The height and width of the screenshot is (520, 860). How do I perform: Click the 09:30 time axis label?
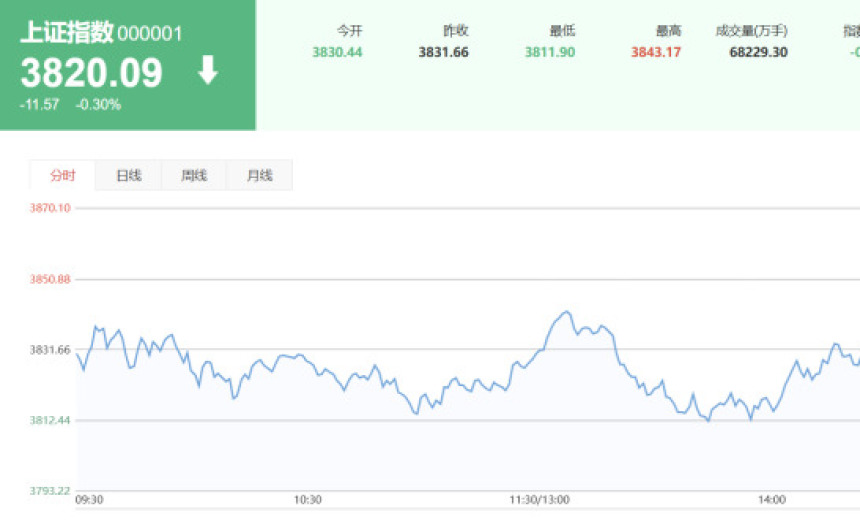click(89, 500)
